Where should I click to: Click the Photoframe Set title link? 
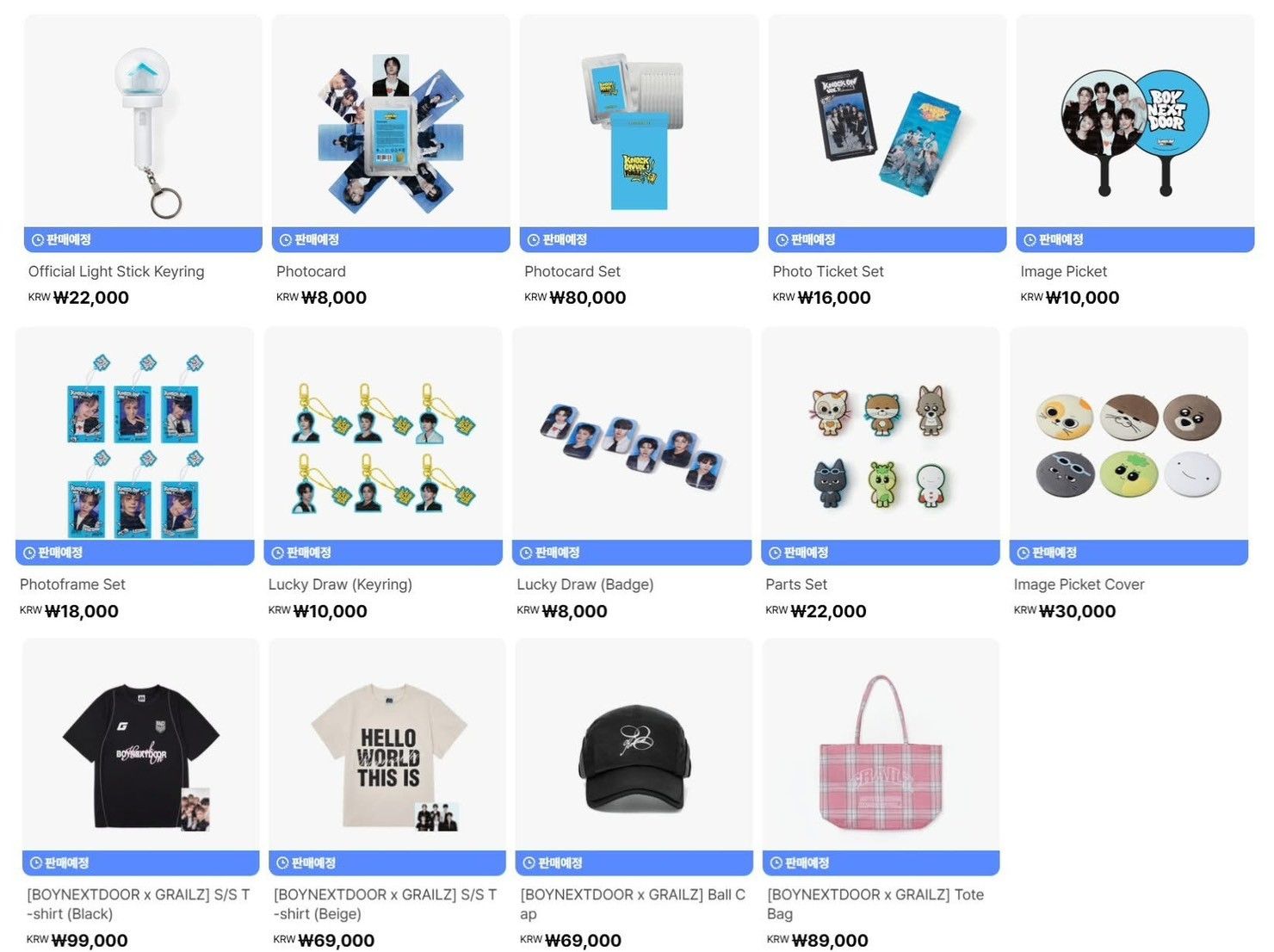tap(72, 584)
